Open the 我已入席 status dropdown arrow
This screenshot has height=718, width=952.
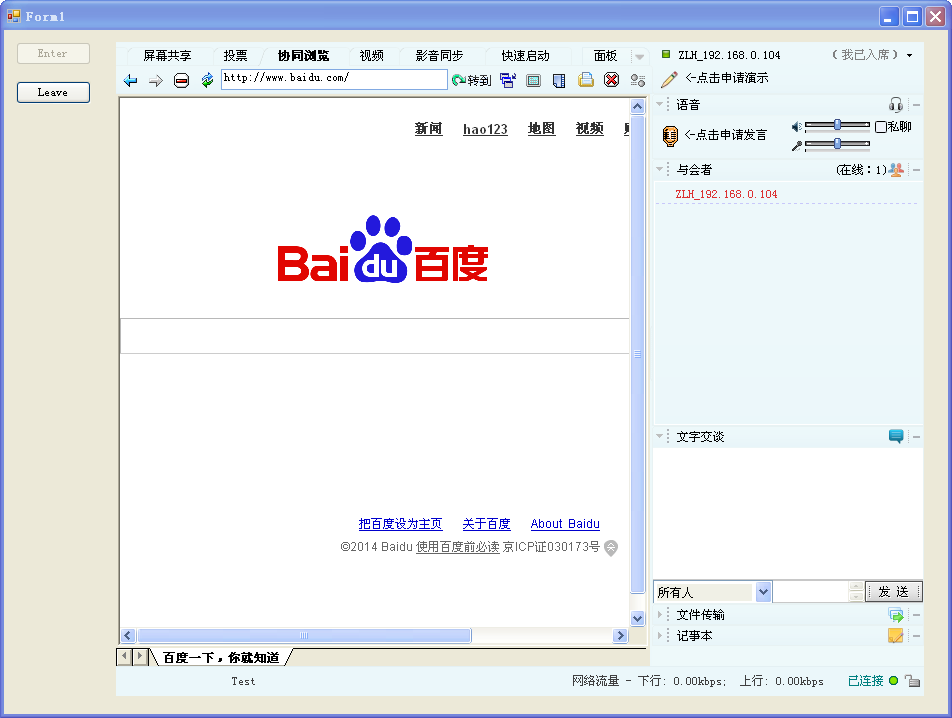point(910,56)
